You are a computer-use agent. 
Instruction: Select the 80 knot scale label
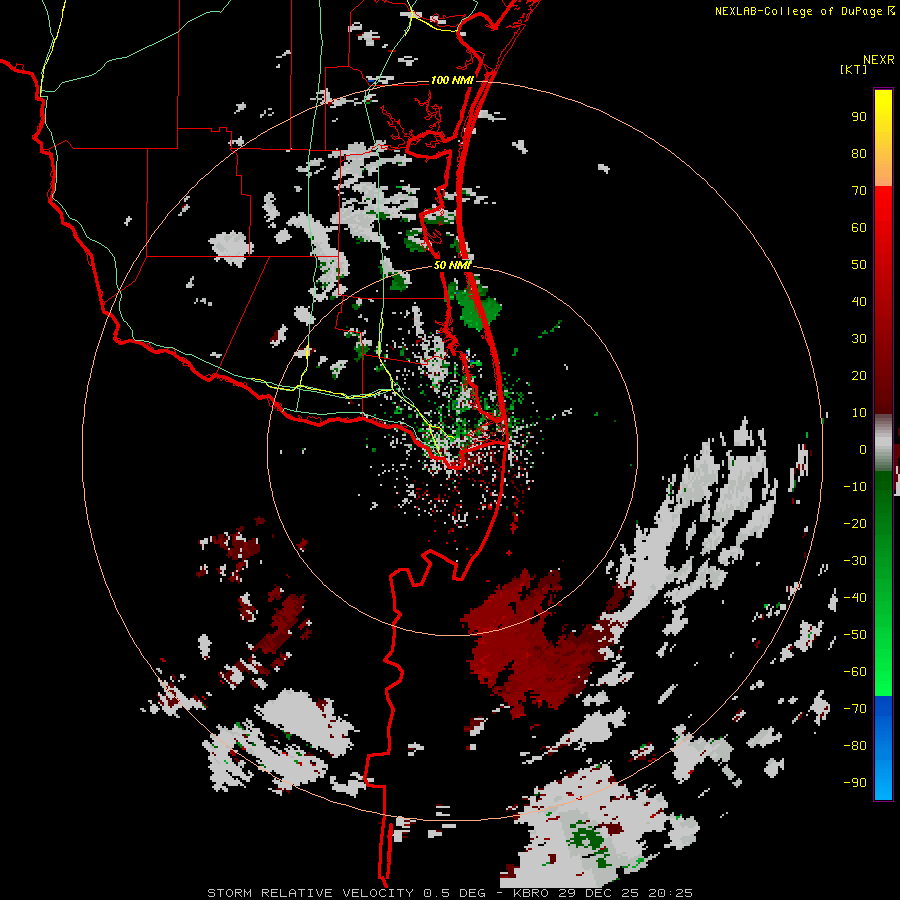click(x=859, y=154)
